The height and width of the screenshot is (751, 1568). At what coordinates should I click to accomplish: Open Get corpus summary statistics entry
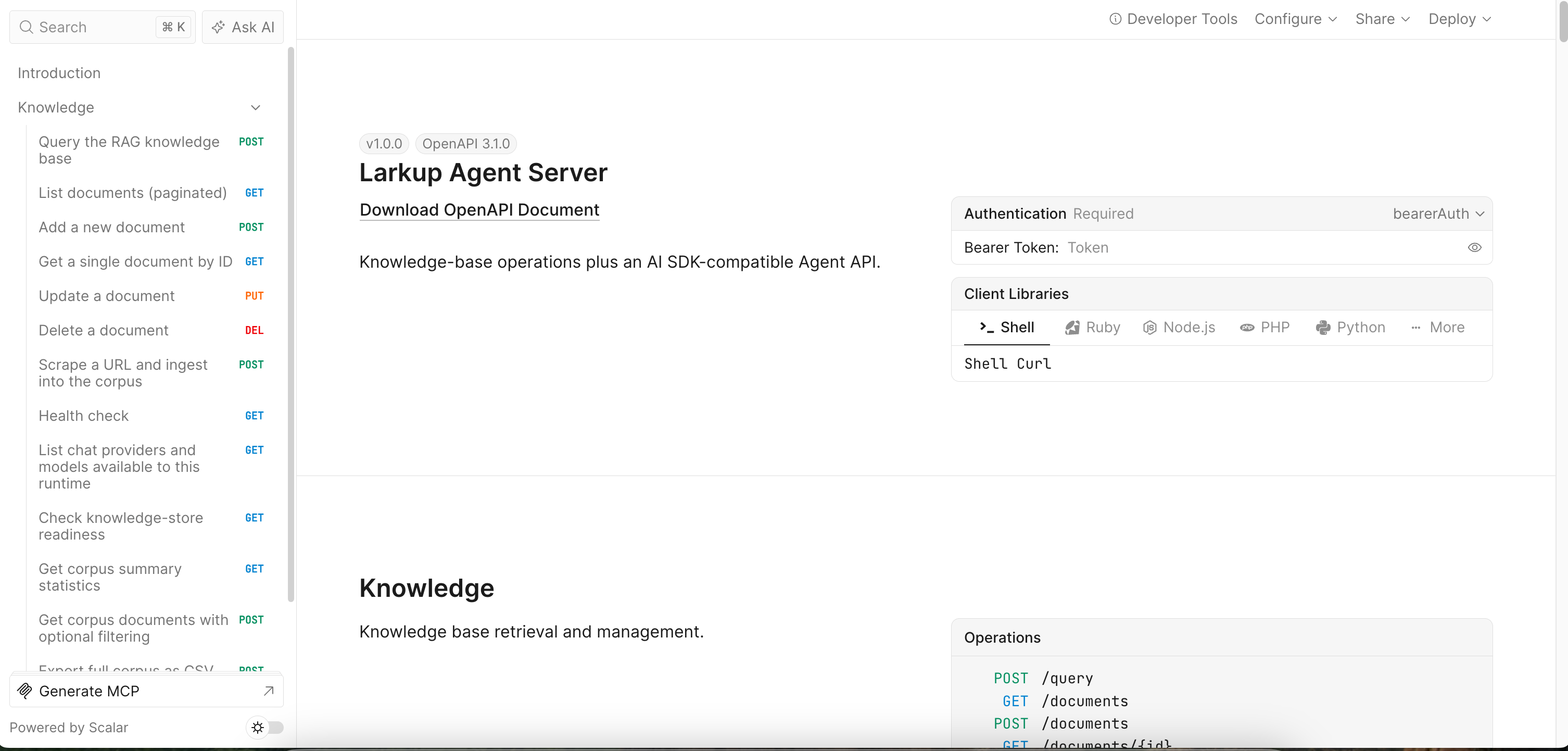click(x=151, y=577)
